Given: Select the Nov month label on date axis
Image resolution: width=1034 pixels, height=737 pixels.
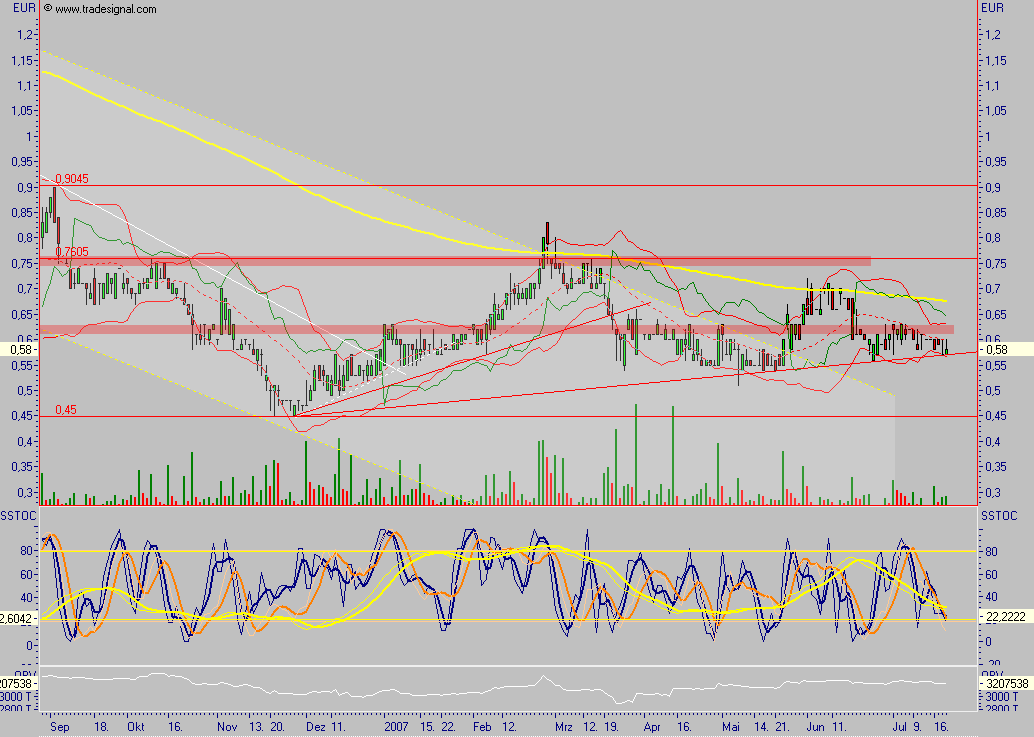Looking at the screenshot, I should point(227,726).
